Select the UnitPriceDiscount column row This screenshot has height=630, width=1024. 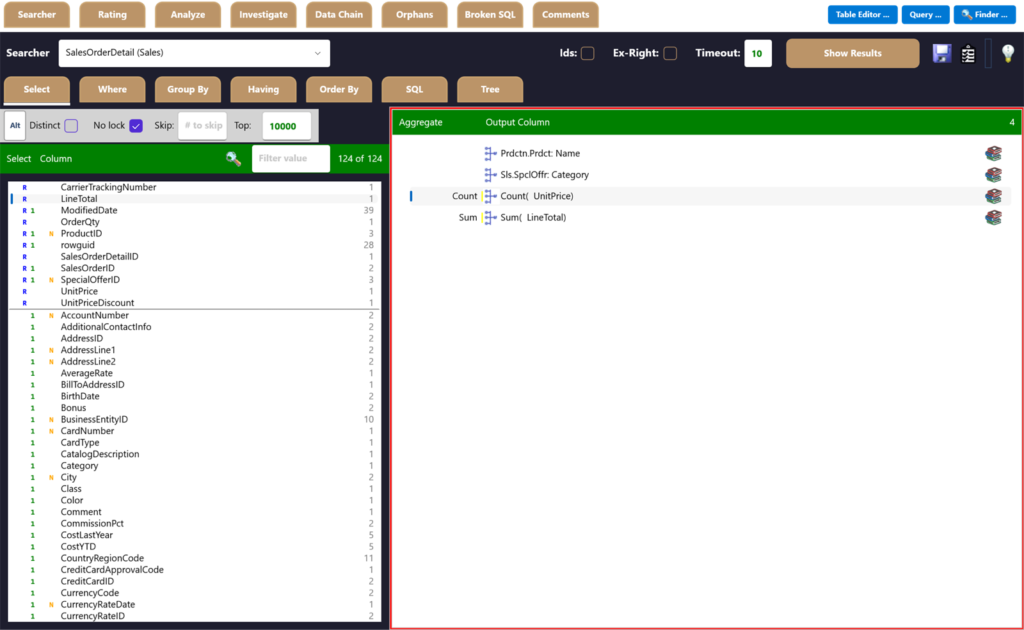coord(194,303)
